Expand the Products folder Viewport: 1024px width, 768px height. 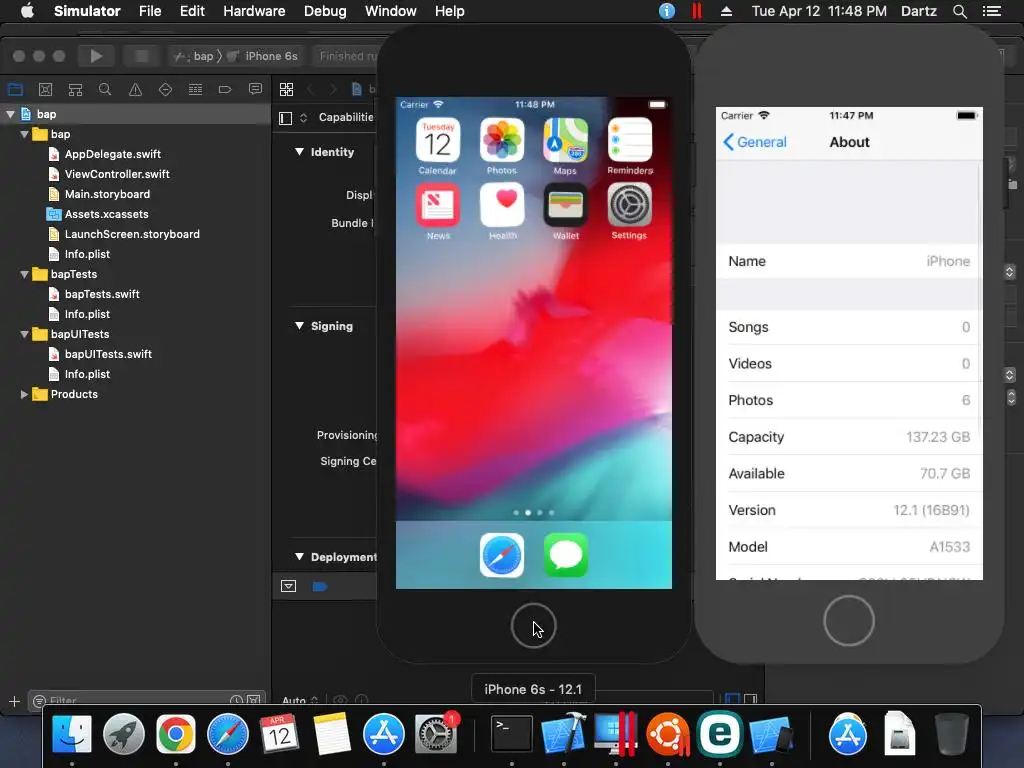pyautogui.click(x=24, y=394)
